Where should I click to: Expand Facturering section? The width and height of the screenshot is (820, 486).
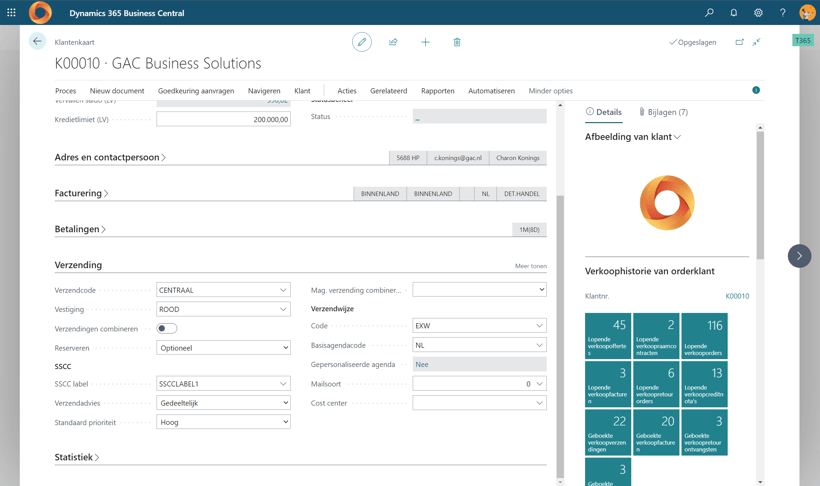coord(82,193)
